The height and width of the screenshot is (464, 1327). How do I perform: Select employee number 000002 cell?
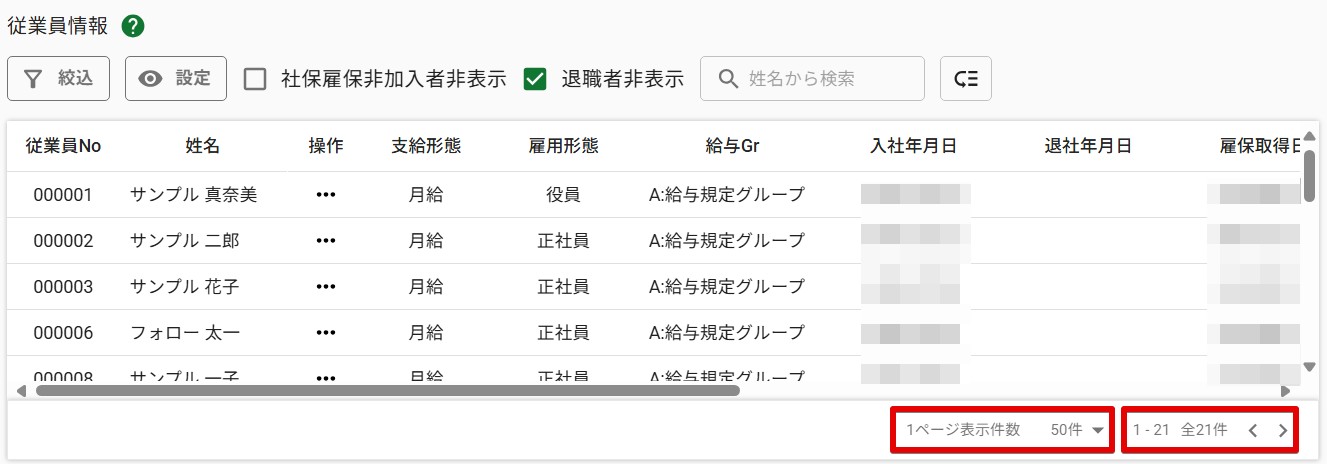63,241
